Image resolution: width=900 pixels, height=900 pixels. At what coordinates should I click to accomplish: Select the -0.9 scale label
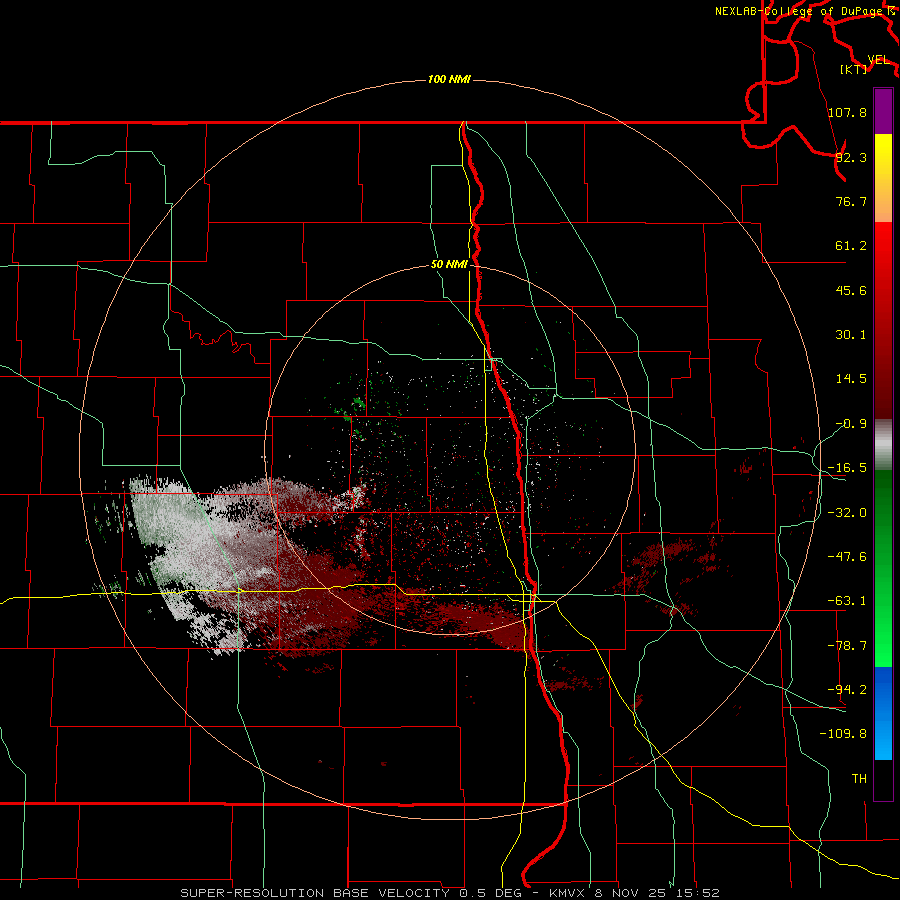(x=851, y=424)
